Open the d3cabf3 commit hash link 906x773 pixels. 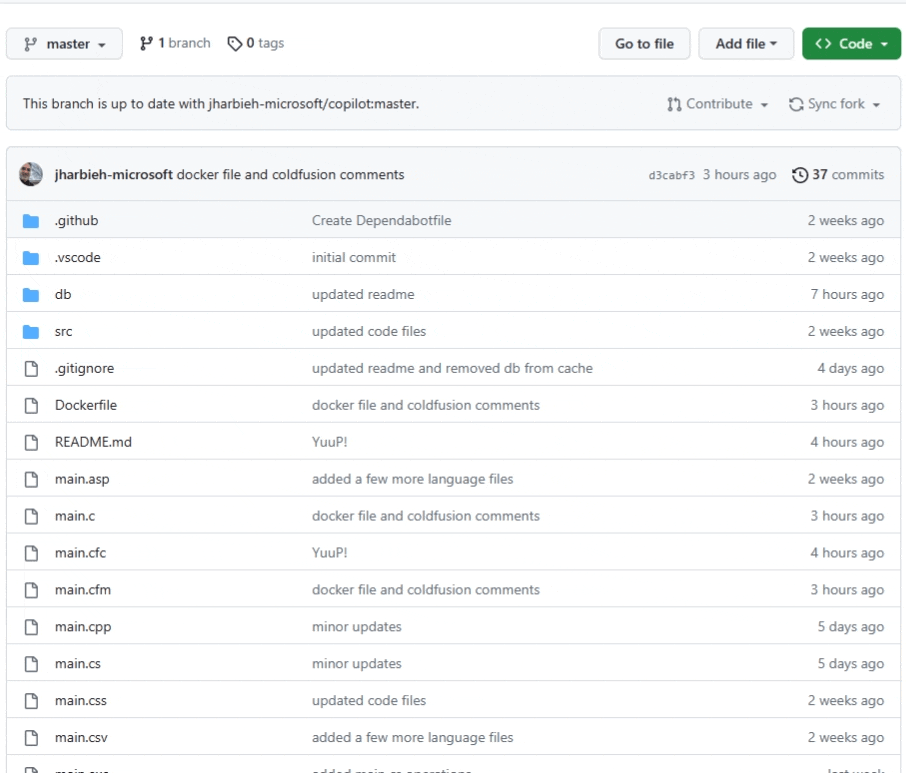tap(671, 175)
